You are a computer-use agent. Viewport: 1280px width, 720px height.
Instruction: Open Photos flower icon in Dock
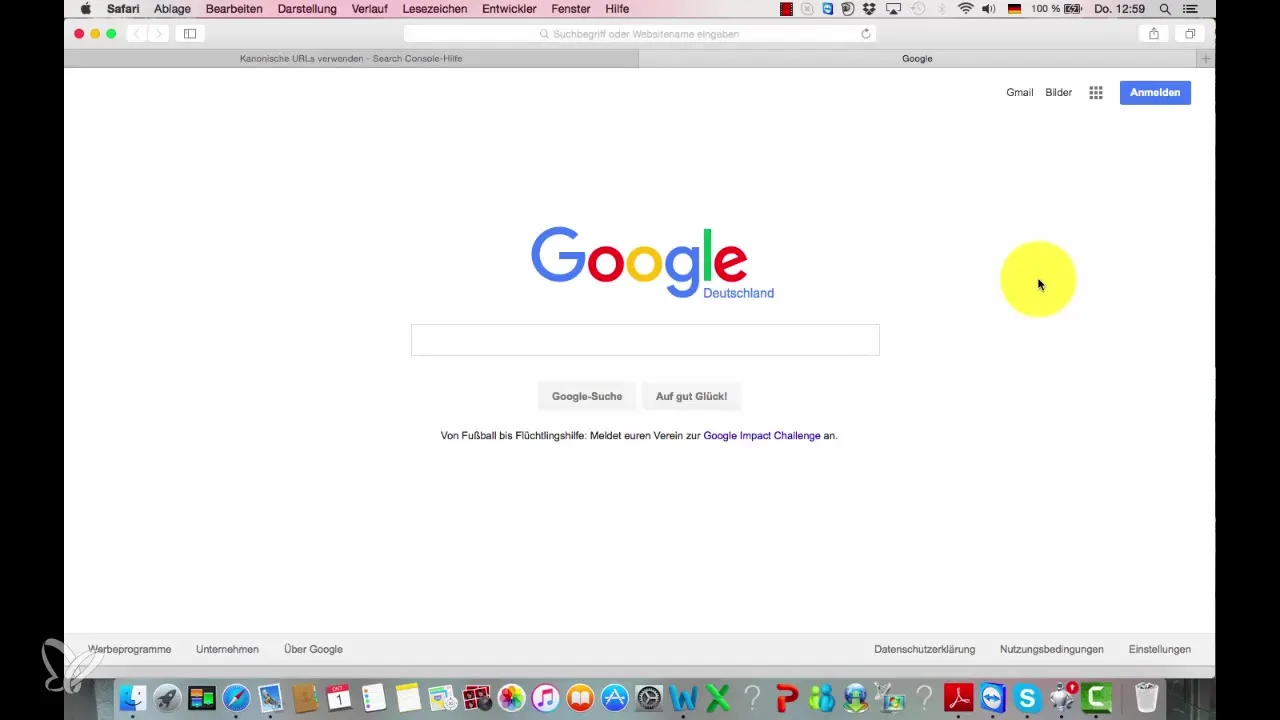click(x=511, y=697)
